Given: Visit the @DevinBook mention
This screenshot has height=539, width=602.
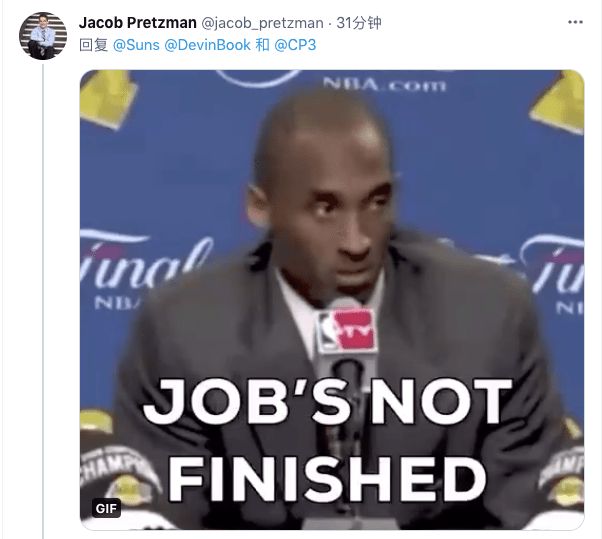Looking at the screenshot, I should pyautogui.click(x=207, y=45).
